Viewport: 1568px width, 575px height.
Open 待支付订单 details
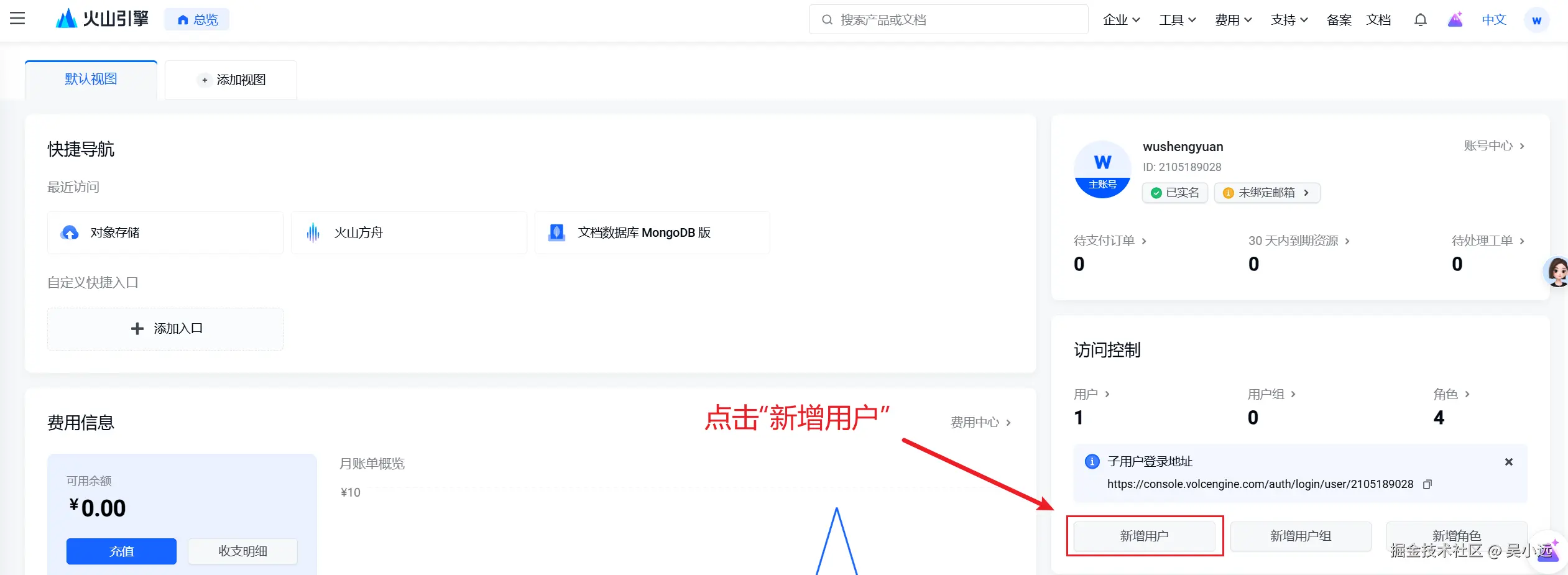[x=1110, y=241]
